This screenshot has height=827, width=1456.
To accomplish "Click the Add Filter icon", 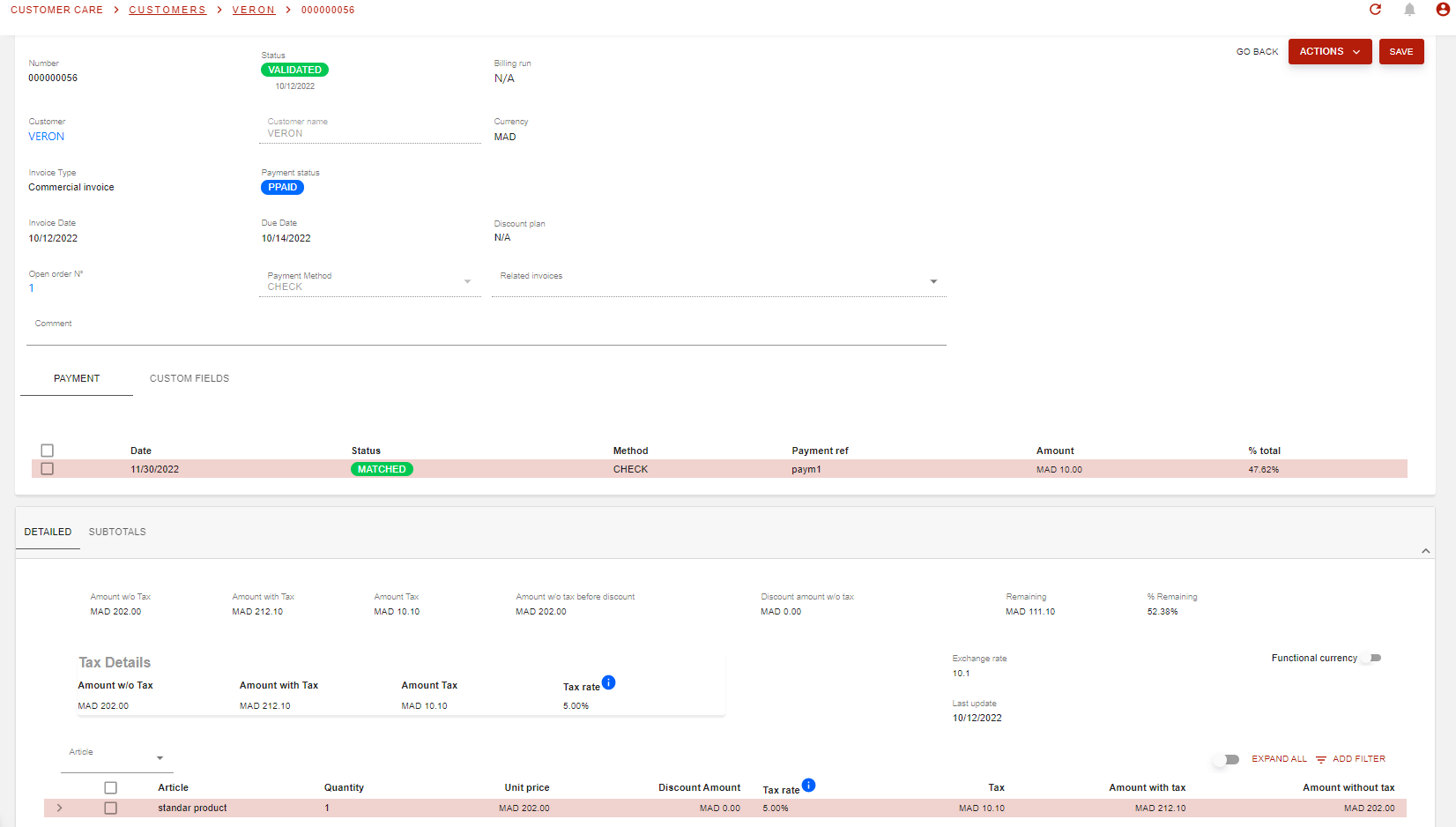I will click(x=1321, y=759).
